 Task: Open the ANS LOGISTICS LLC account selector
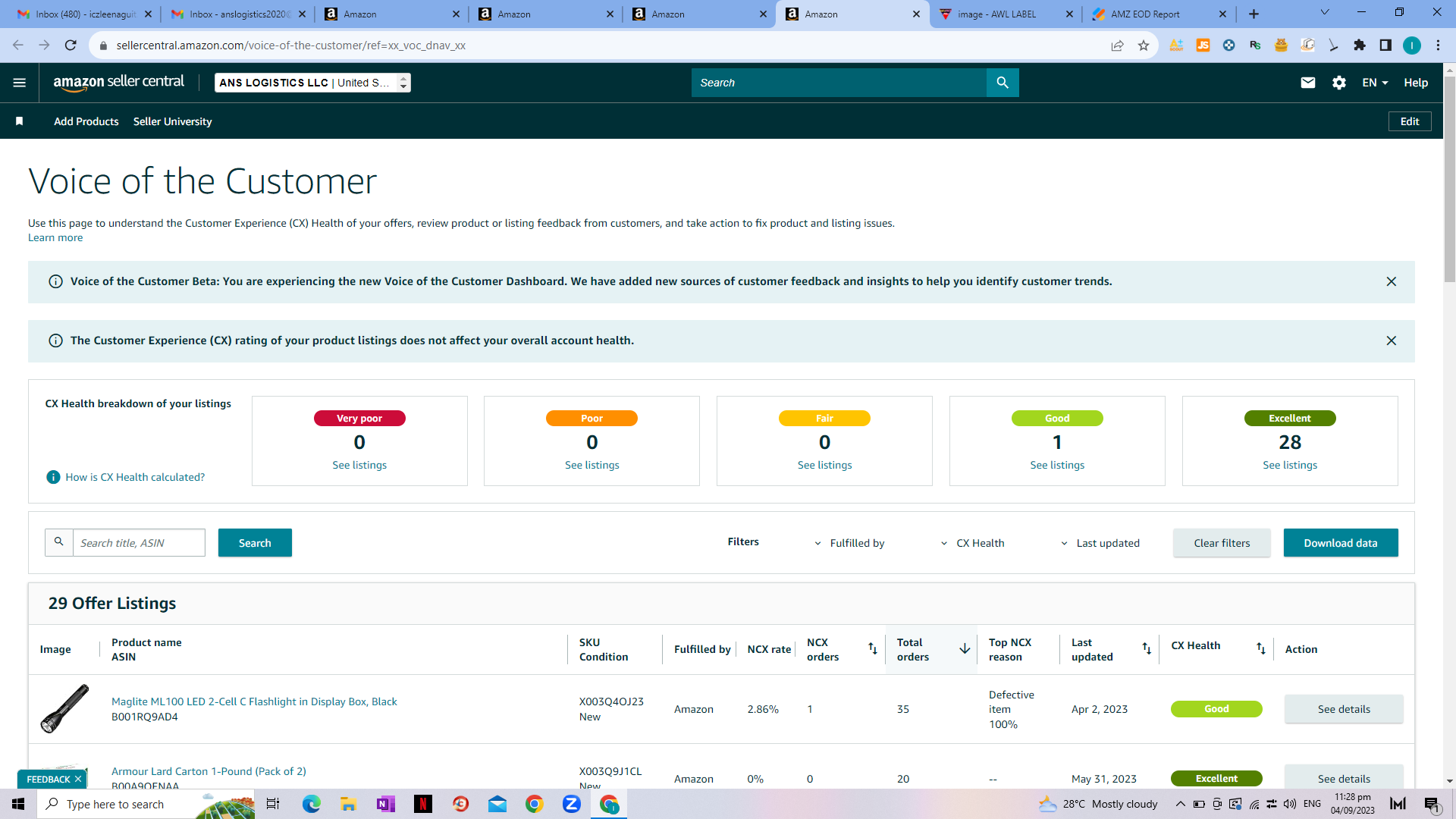click(x=312, y=83)
